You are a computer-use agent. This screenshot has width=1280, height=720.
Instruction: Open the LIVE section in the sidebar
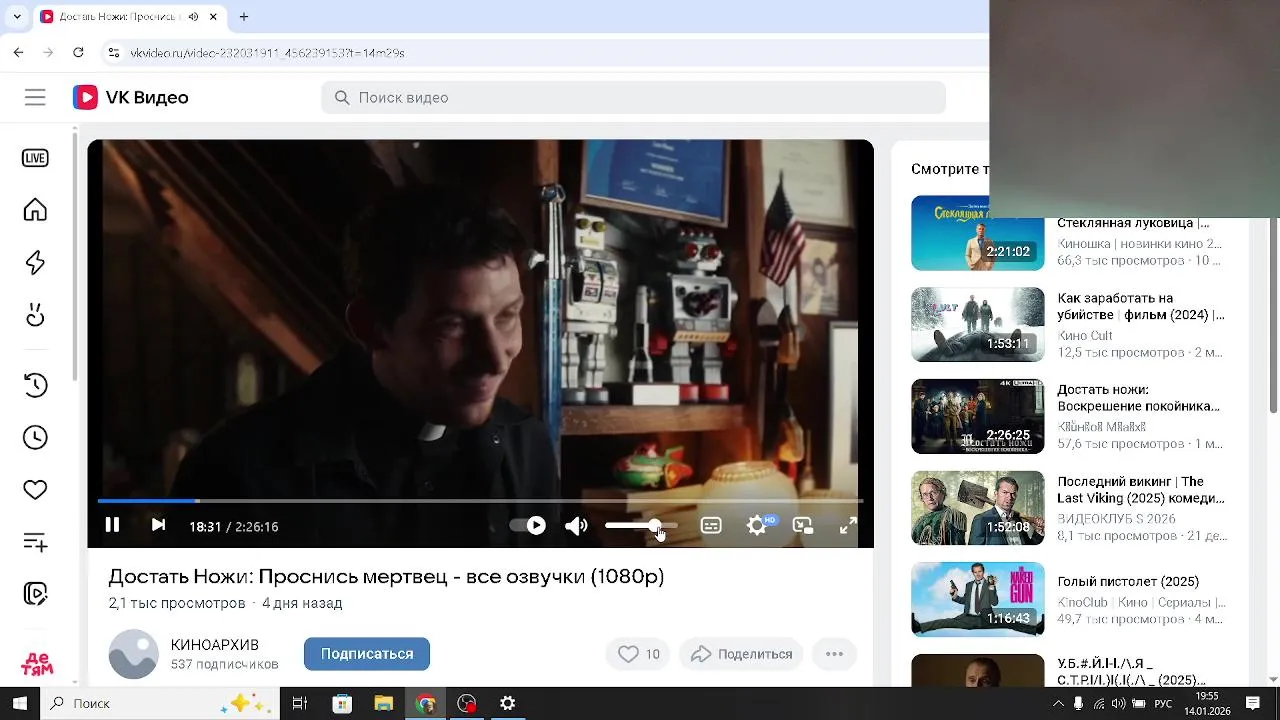pos(35,158)
